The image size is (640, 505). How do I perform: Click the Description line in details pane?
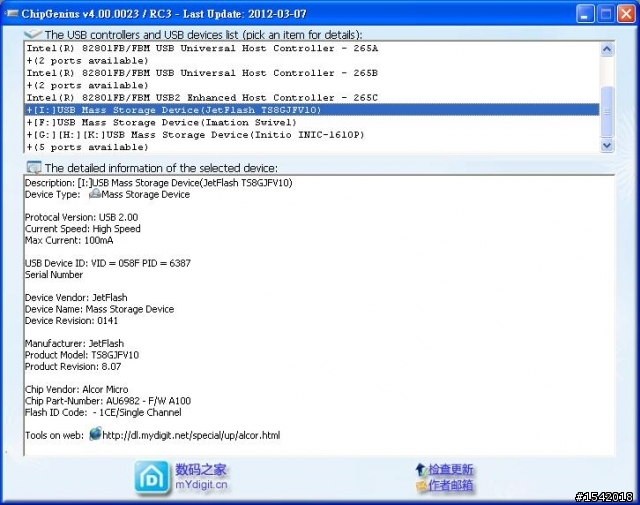point(159,183)
